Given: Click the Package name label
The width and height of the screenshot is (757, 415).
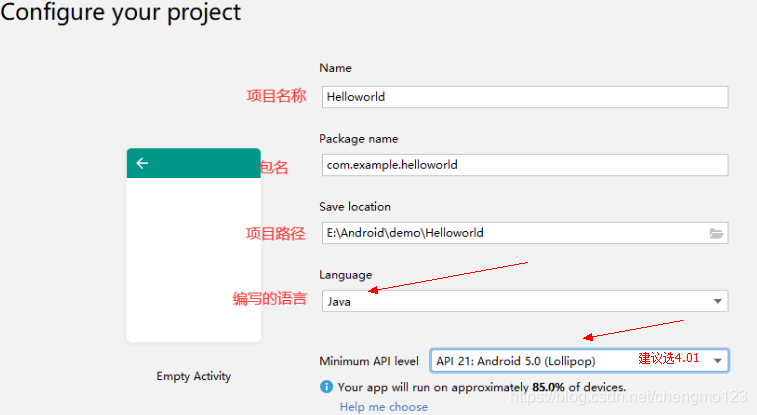Looking at the screenshot, I should coord(359,139).
